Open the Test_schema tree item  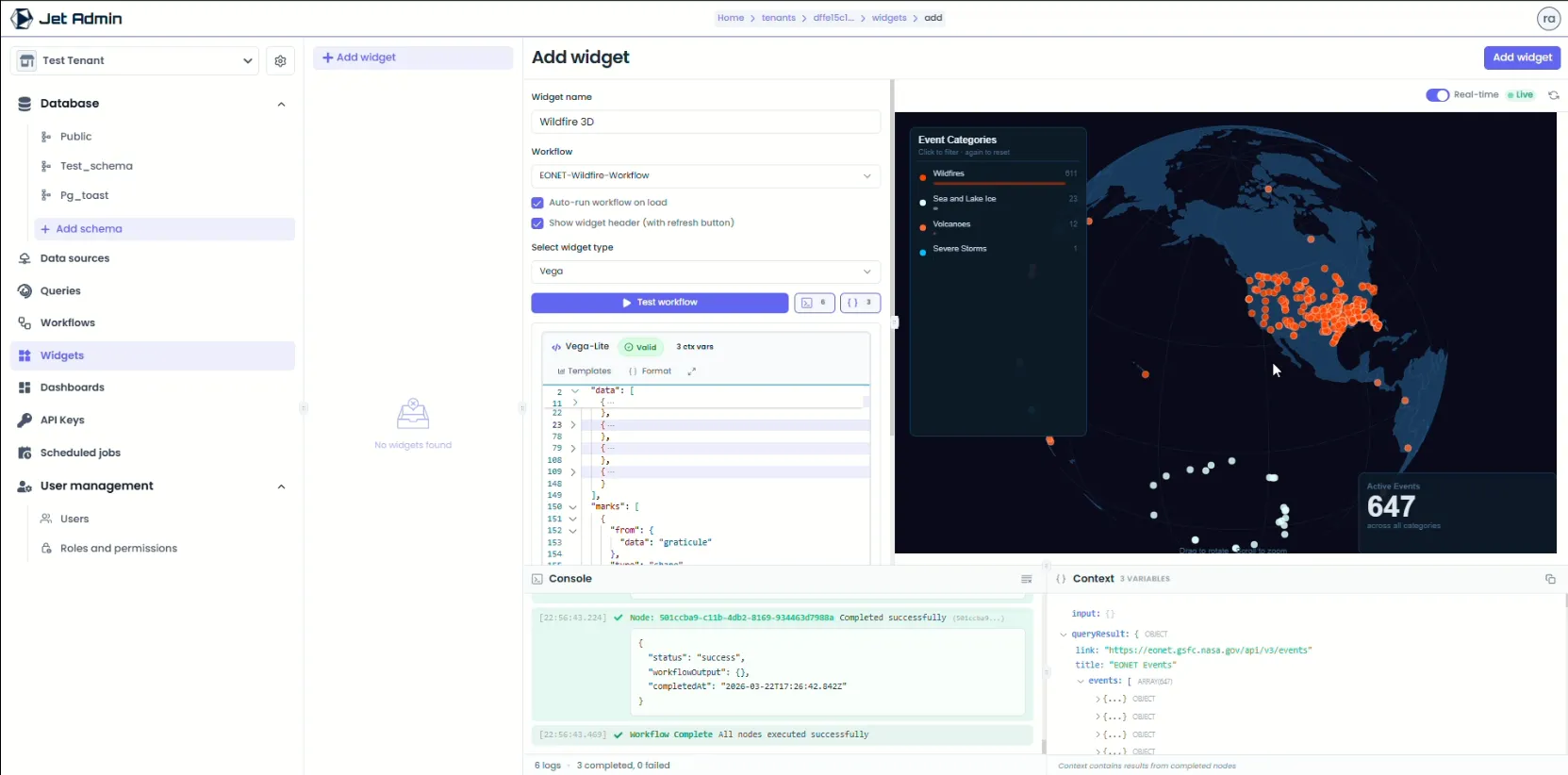(x=96, y=166)
